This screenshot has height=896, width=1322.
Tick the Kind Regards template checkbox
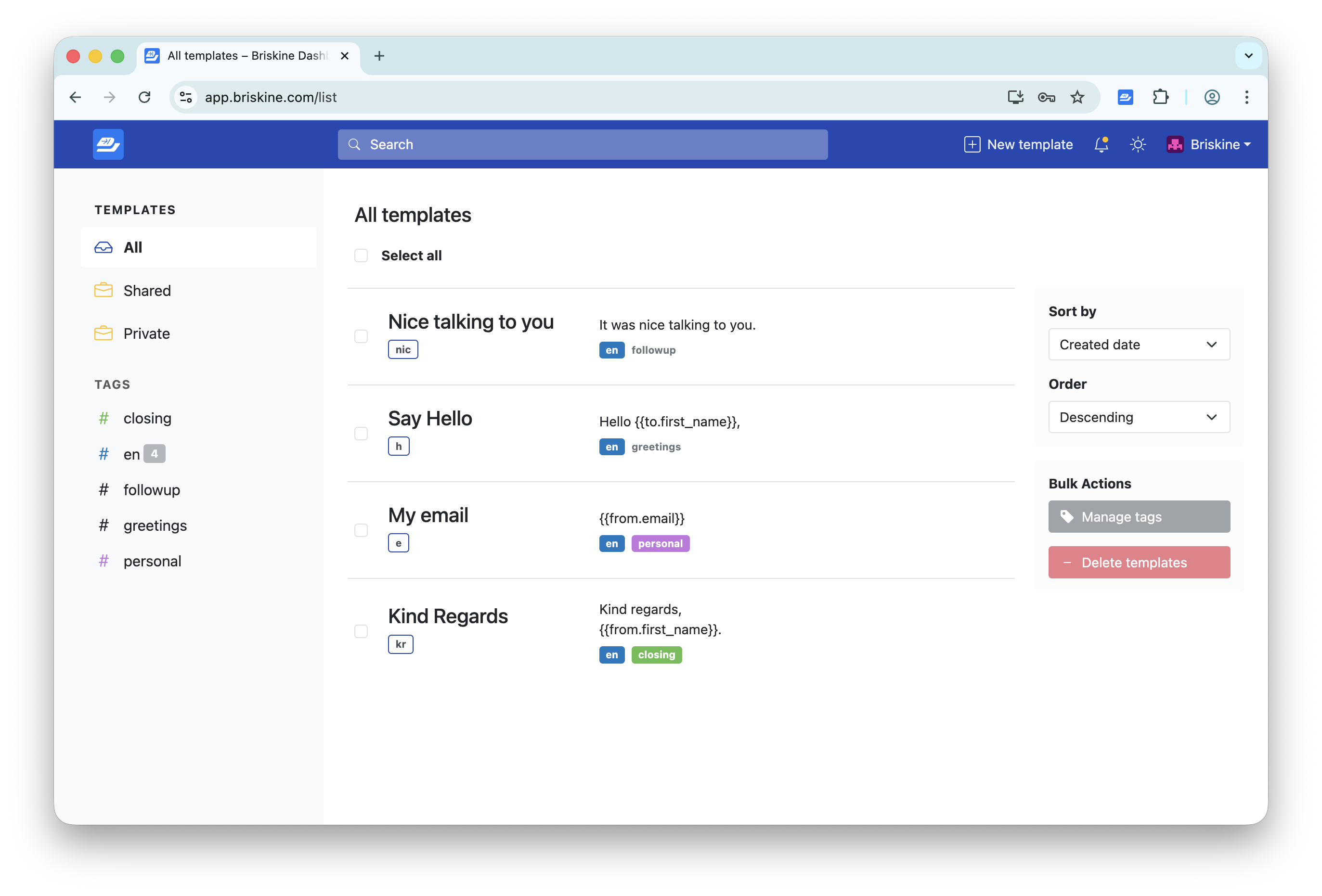pos(361,631)
